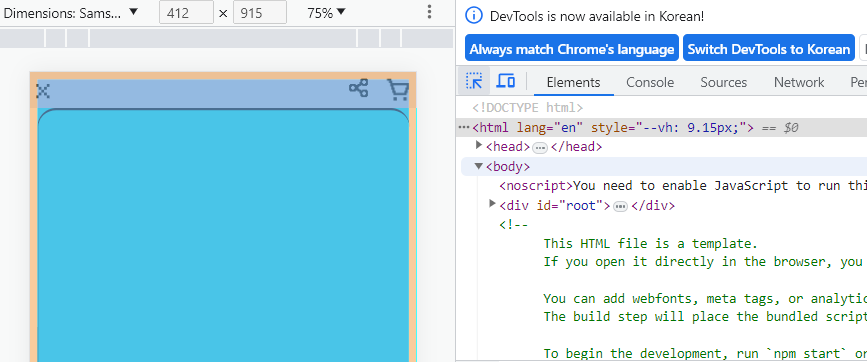
Task: Switch to the Console tab
Action: pyautogui.click(x=650, y=82)
